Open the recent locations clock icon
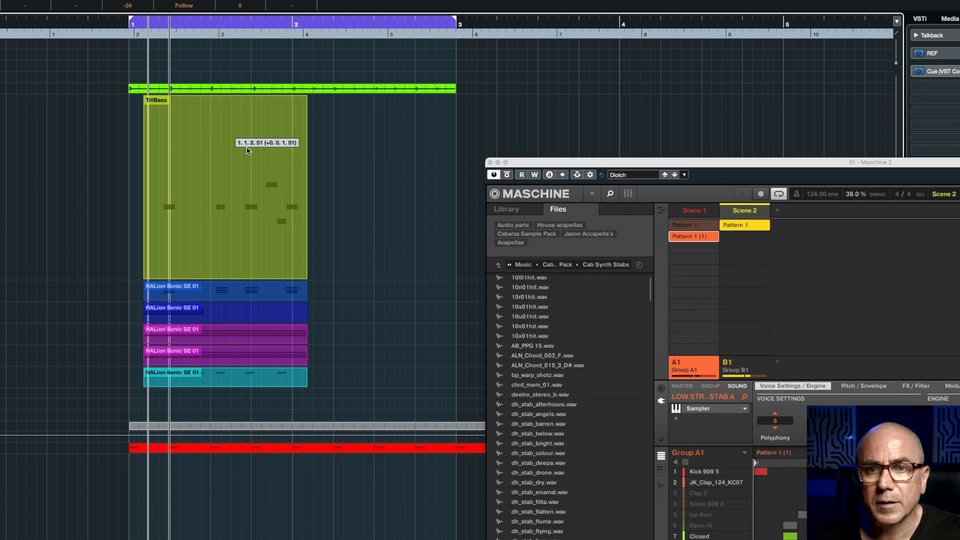The image size is (960, 540). click(639, 264)
